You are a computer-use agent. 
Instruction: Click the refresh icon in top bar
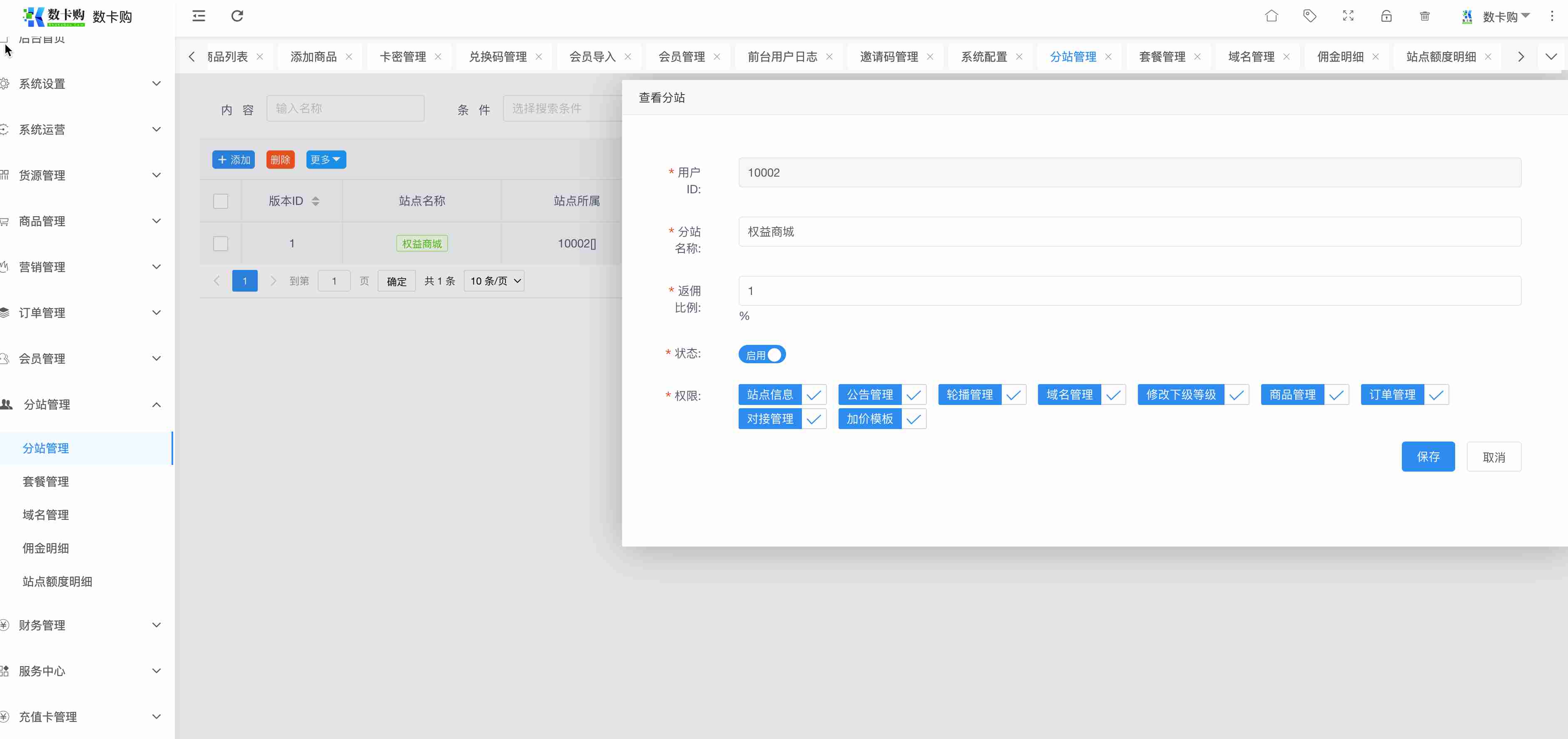pyautogui.click(x=237, y=16)
